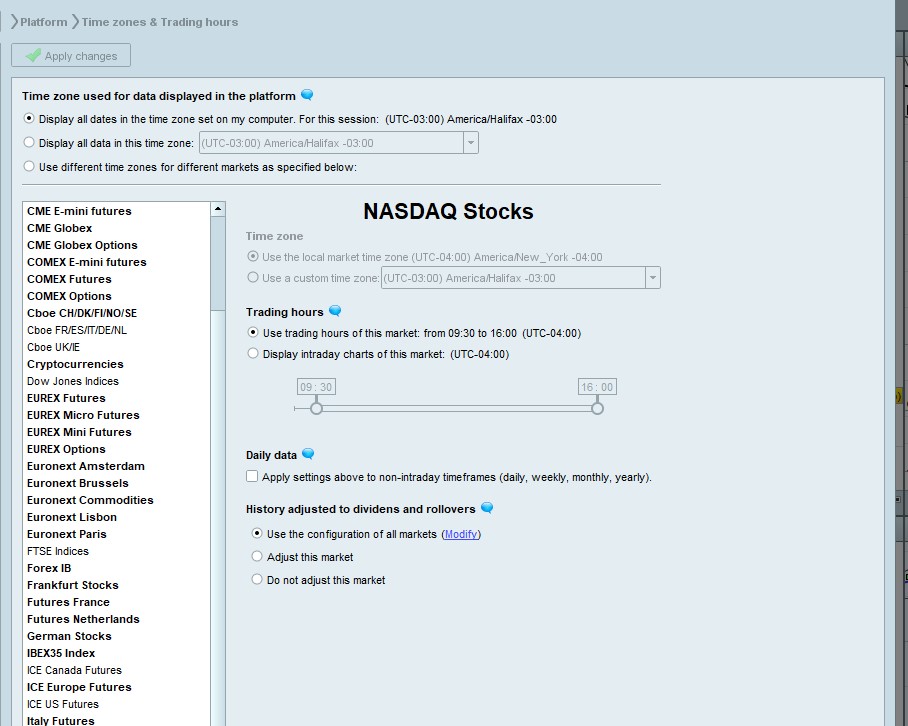Open the Daily data help bubble
This screenshot has height=726, width=908.
pos(308,454)
